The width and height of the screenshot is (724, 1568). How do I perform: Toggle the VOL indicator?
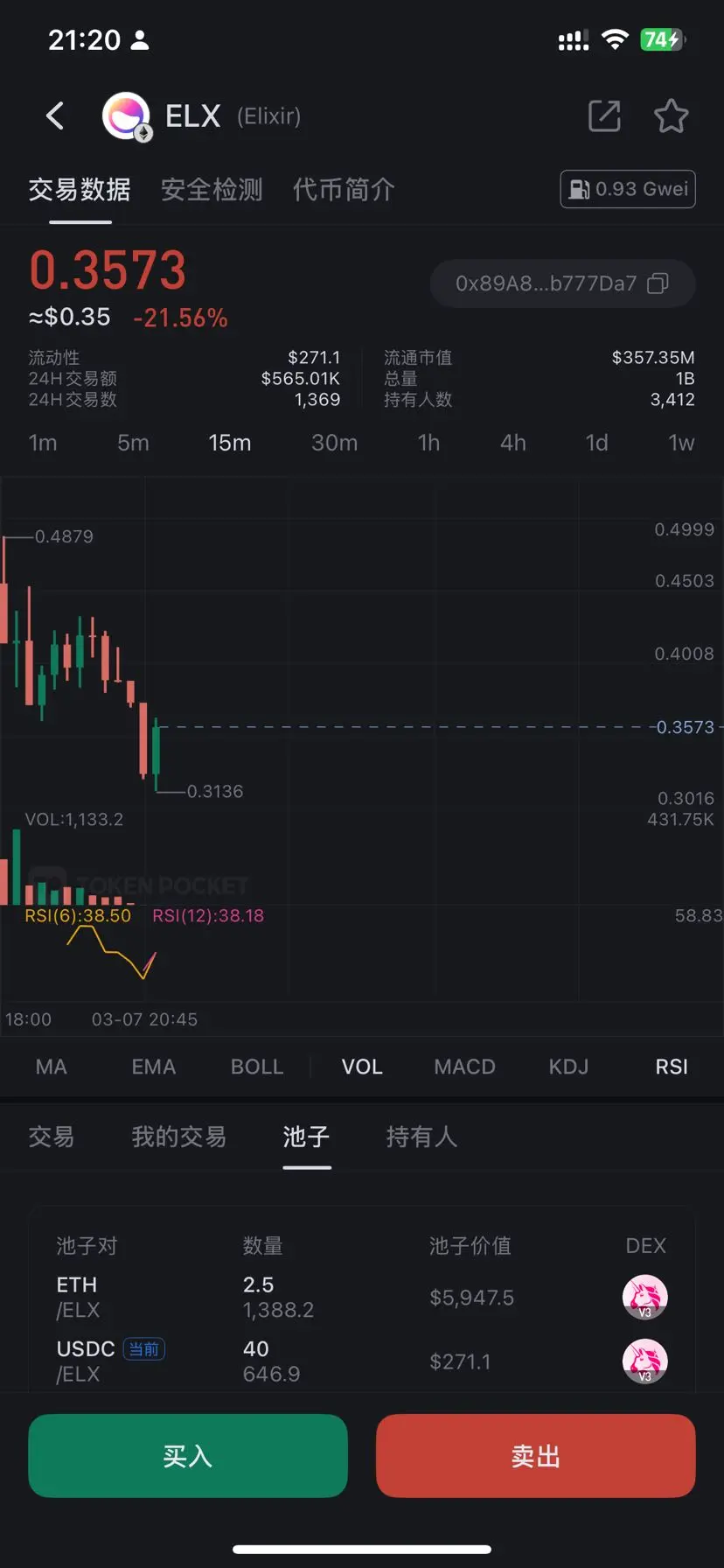(362, 1067)
